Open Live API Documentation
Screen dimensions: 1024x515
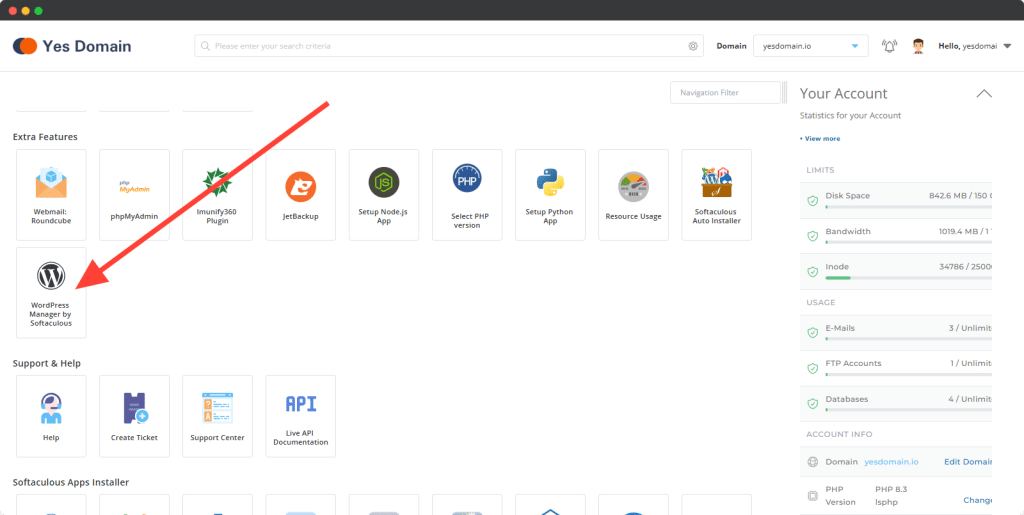(300, 416)
